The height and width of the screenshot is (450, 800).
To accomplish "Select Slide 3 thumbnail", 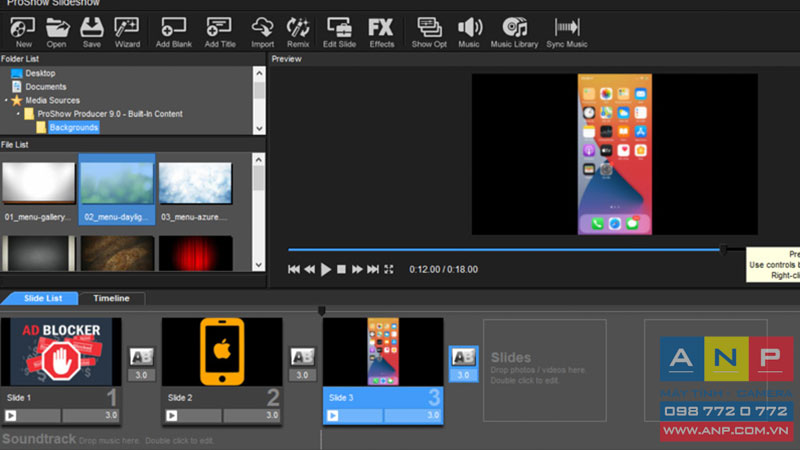I will click(383, 352).
